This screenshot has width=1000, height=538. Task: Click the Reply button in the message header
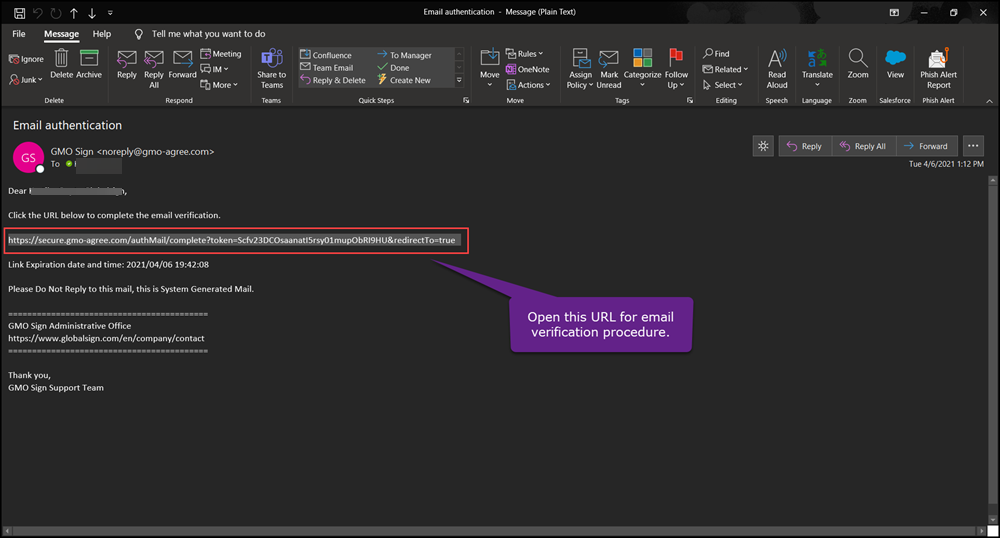click(x=805, y=146)
